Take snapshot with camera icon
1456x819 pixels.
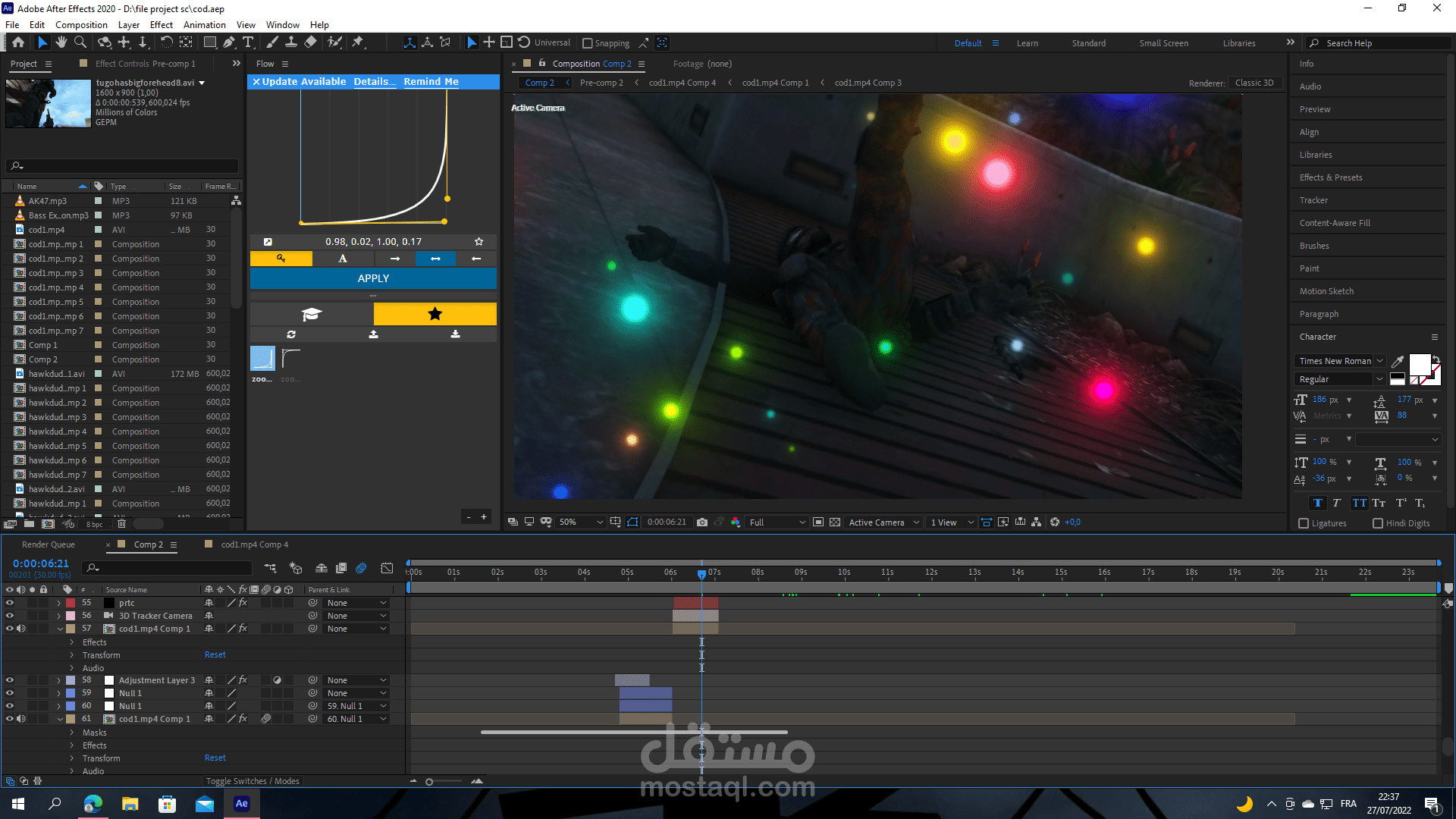point(702,522)
